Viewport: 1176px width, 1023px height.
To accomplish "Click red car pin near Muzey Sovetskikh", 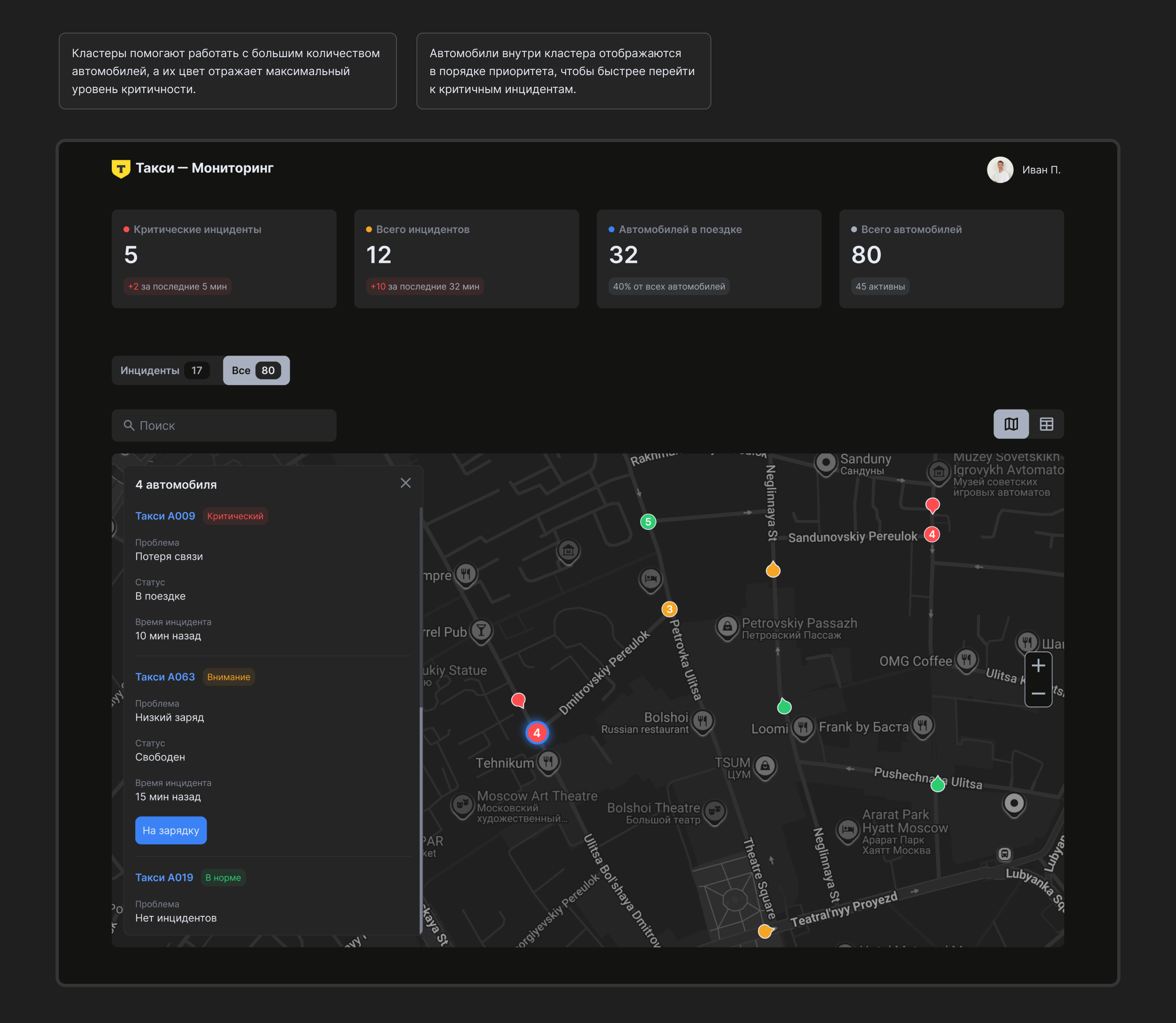I will (x=932, y=505).
